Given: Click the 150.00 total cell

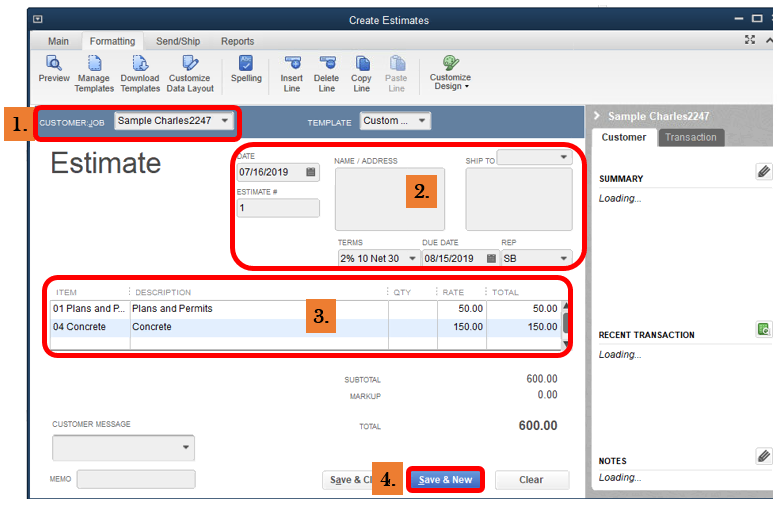Looking at the screenshot, I should coord(524,327).
